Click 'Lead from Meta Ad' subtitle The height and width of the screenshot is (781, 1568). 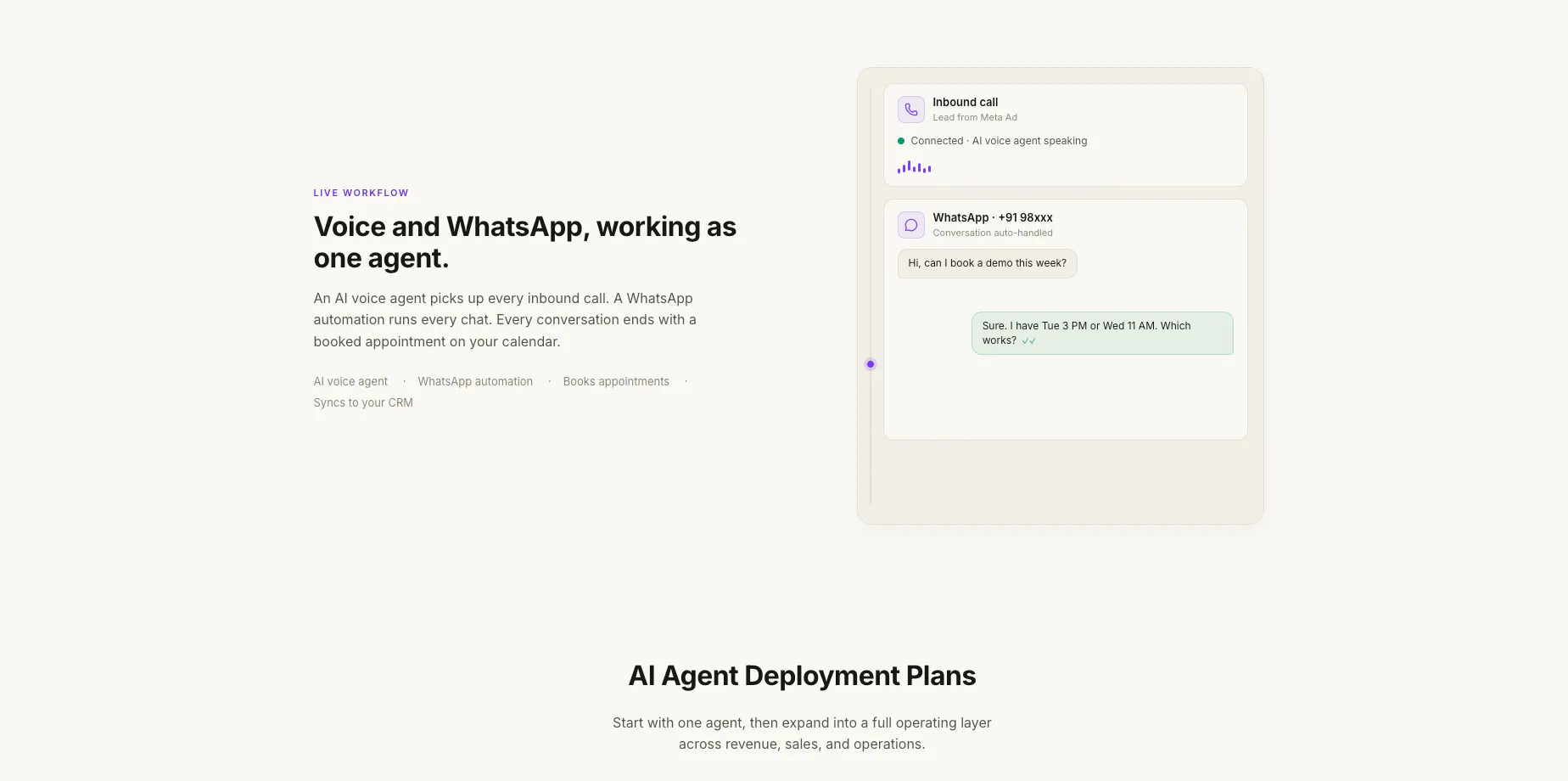pyautogui.click(x=975, y=118)
